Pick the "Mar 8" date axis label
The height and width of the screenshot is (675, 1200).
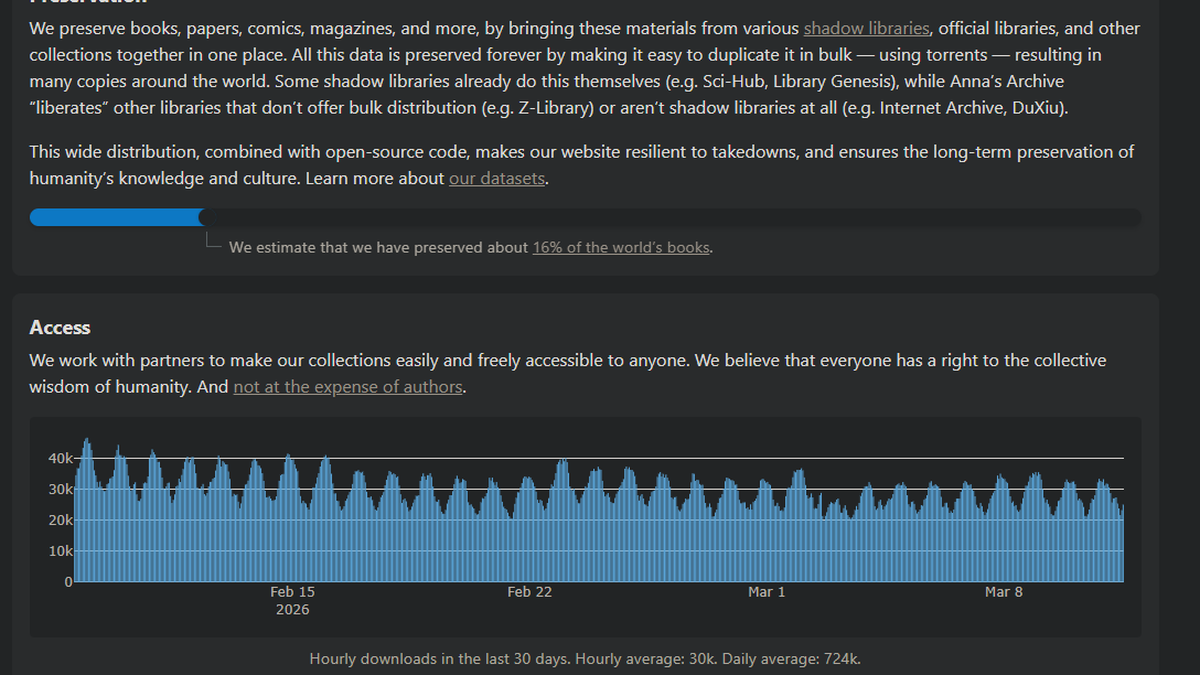coord(1003,592)
